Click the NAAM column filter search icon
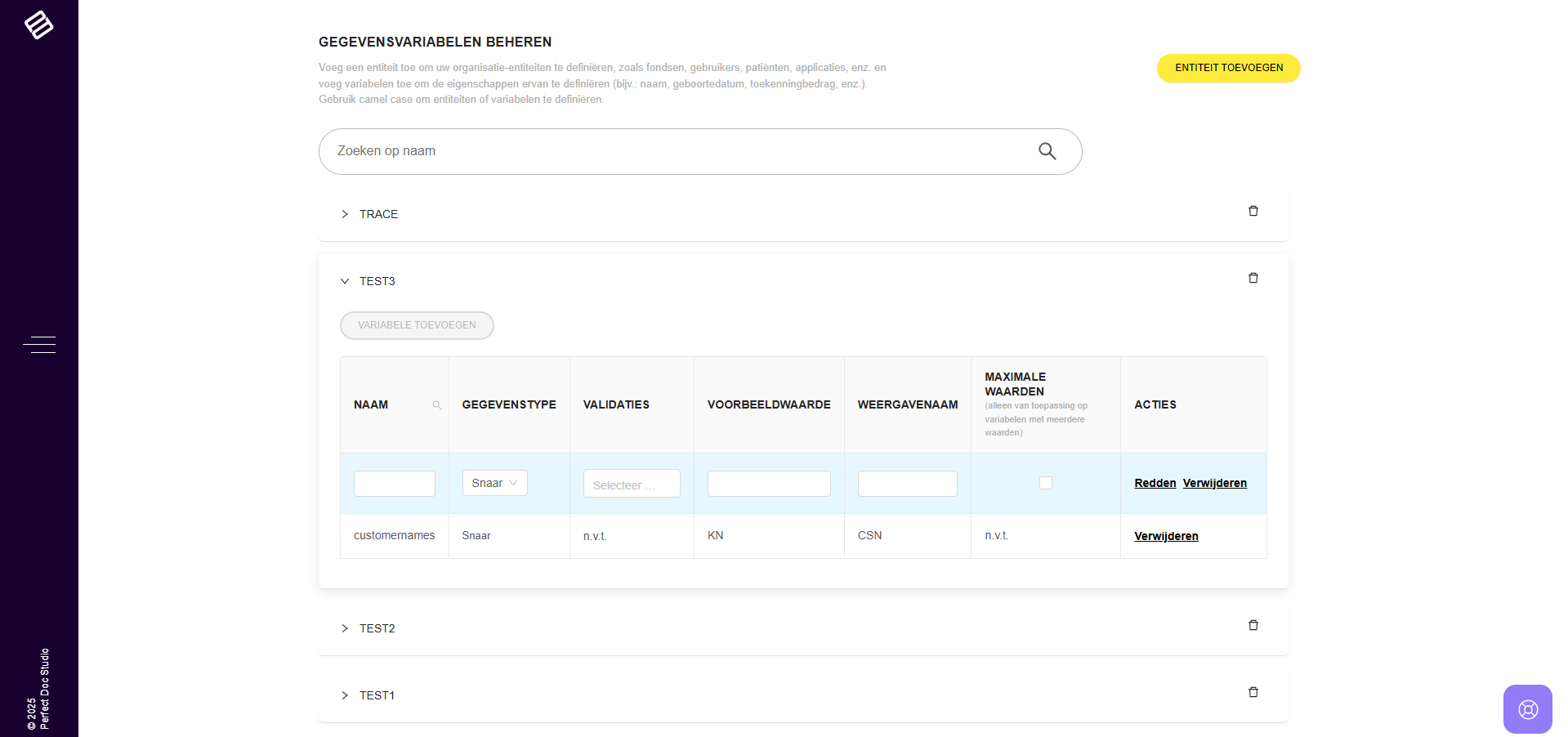This screenshot has height=737, width=1568. (x=436, y=405)
